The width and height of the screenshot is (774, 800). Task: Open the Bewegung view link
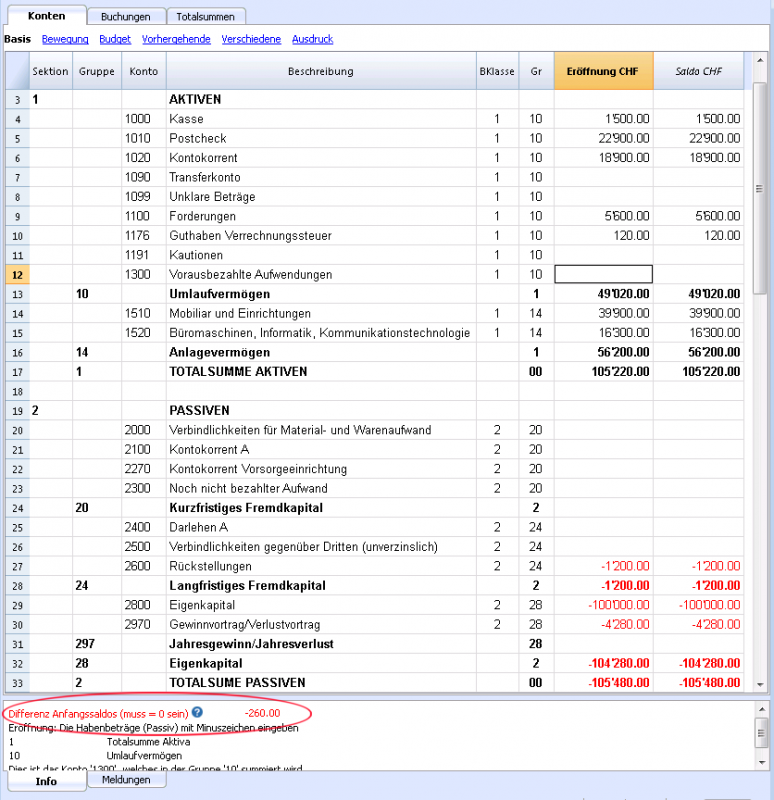[x=65, y=39]
